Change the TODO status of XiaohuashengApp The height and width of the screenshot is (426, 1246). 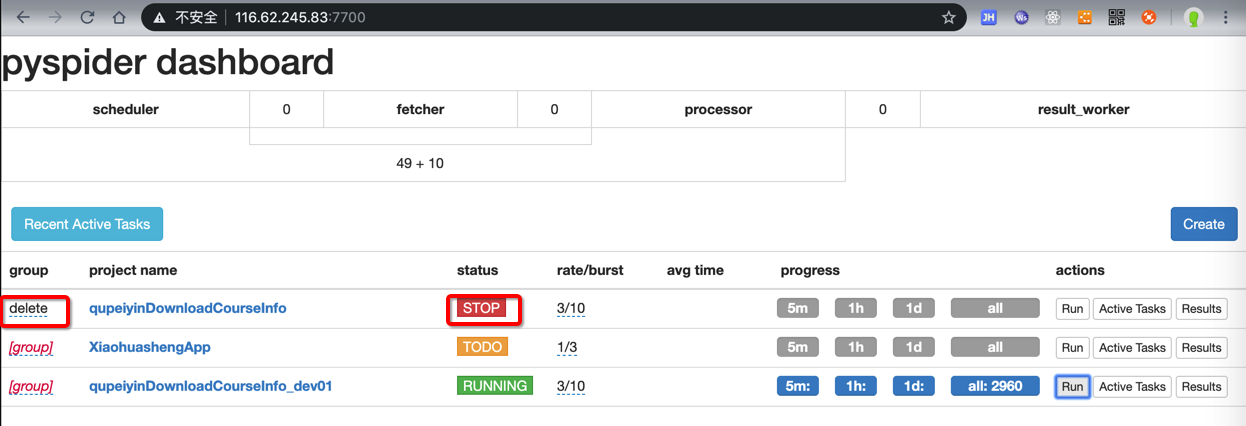482,348
